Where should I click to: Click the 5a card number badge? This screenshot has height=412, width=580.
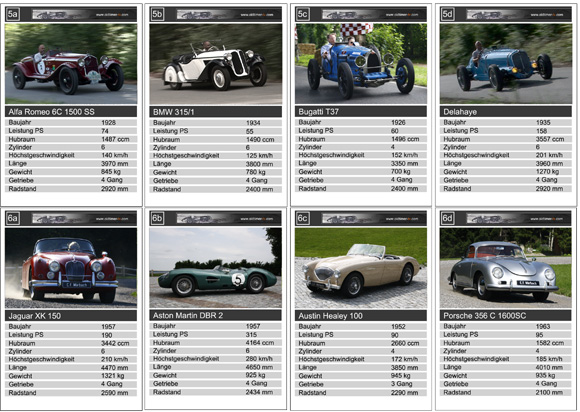tap(13, 14)
